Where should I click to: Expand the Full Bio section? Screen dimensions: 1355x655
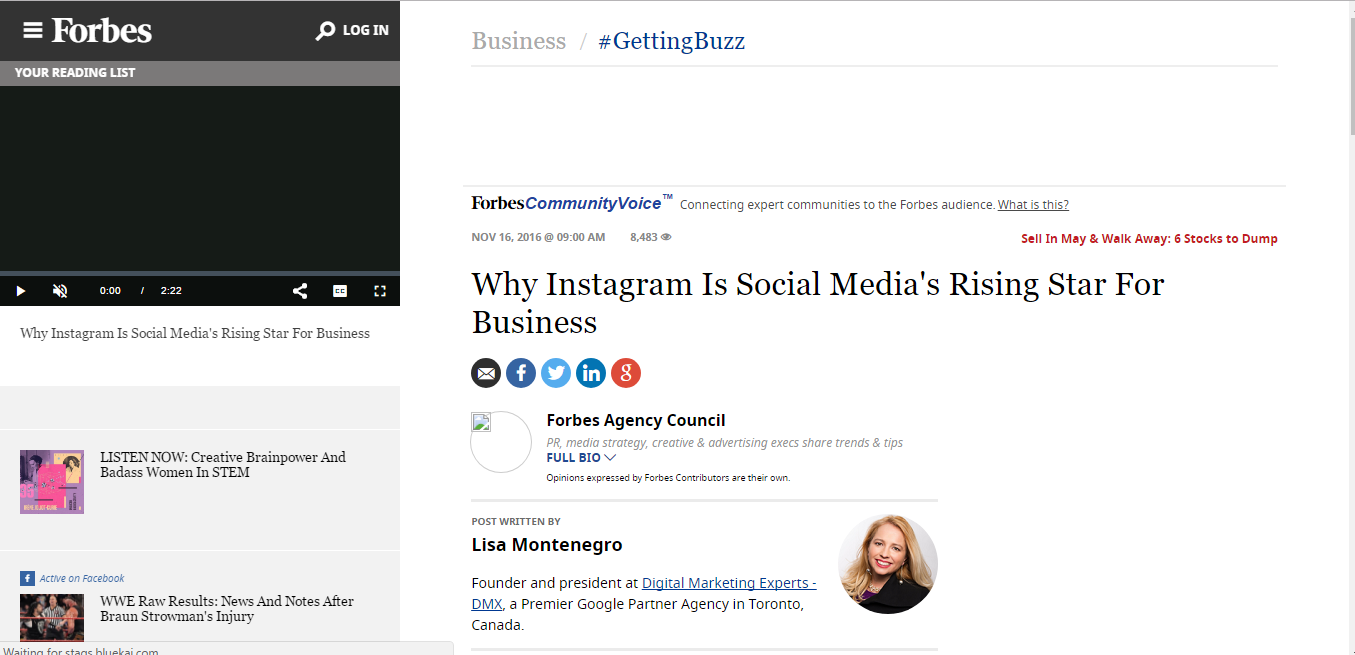(x=581, y=458)
